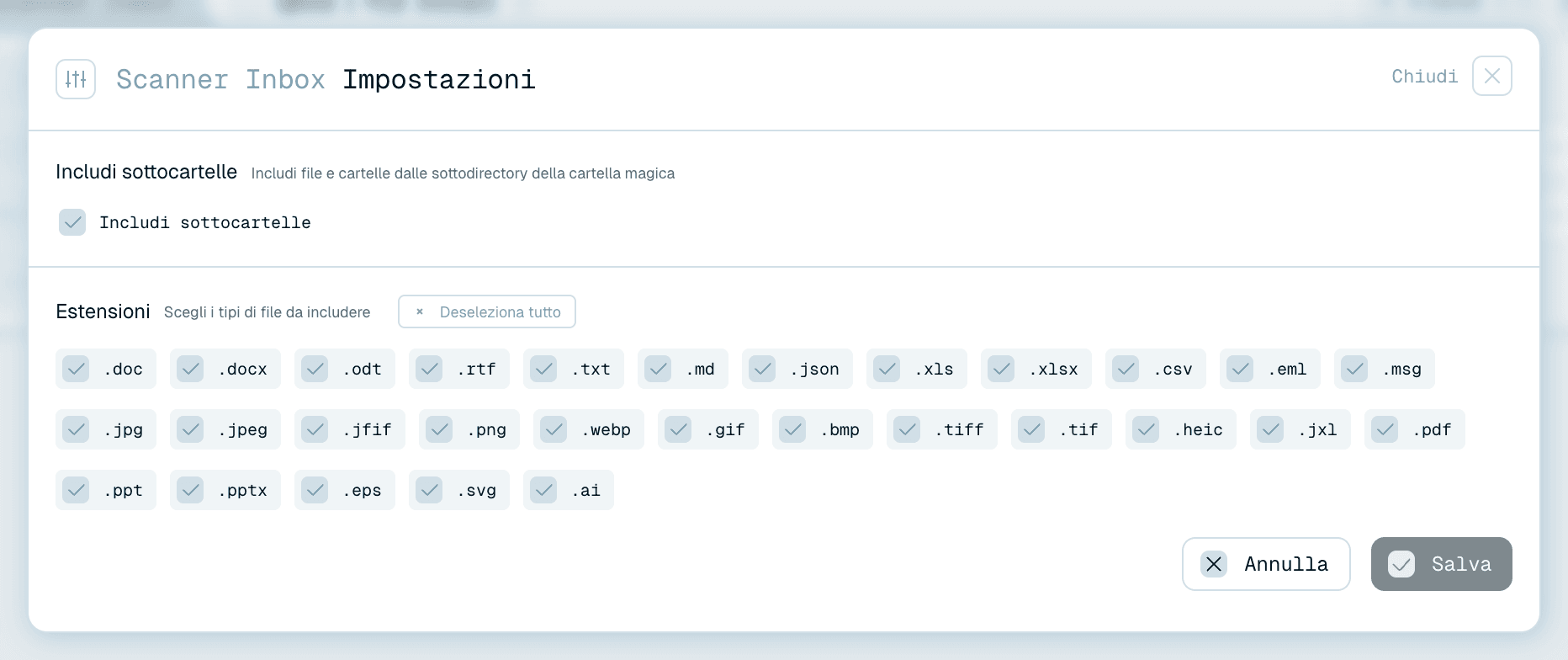Toggle the .jfif extension checkbox
This screenshot has width=1568, height=660.
pyautogui.click(x=315, y=429)
